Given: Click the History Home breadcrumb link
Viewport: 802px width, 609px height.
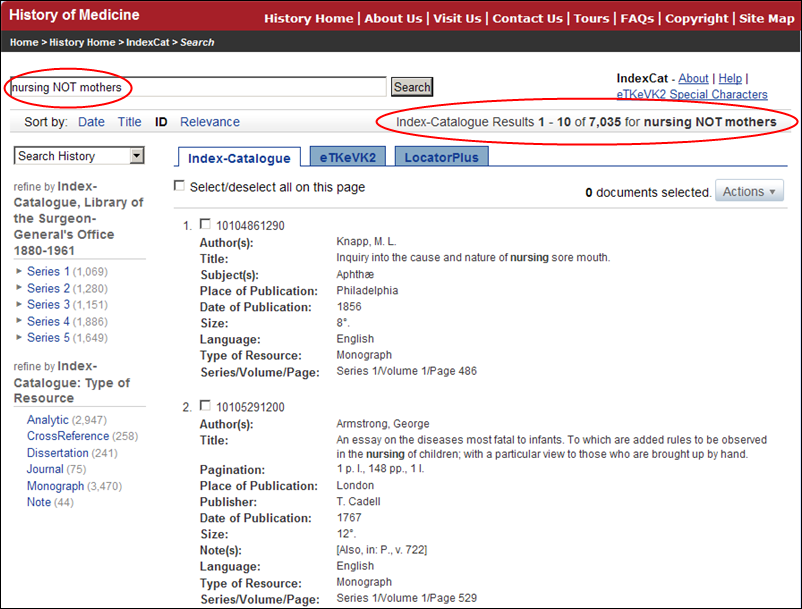Looking at the screenshot, I should pos(82,42).
